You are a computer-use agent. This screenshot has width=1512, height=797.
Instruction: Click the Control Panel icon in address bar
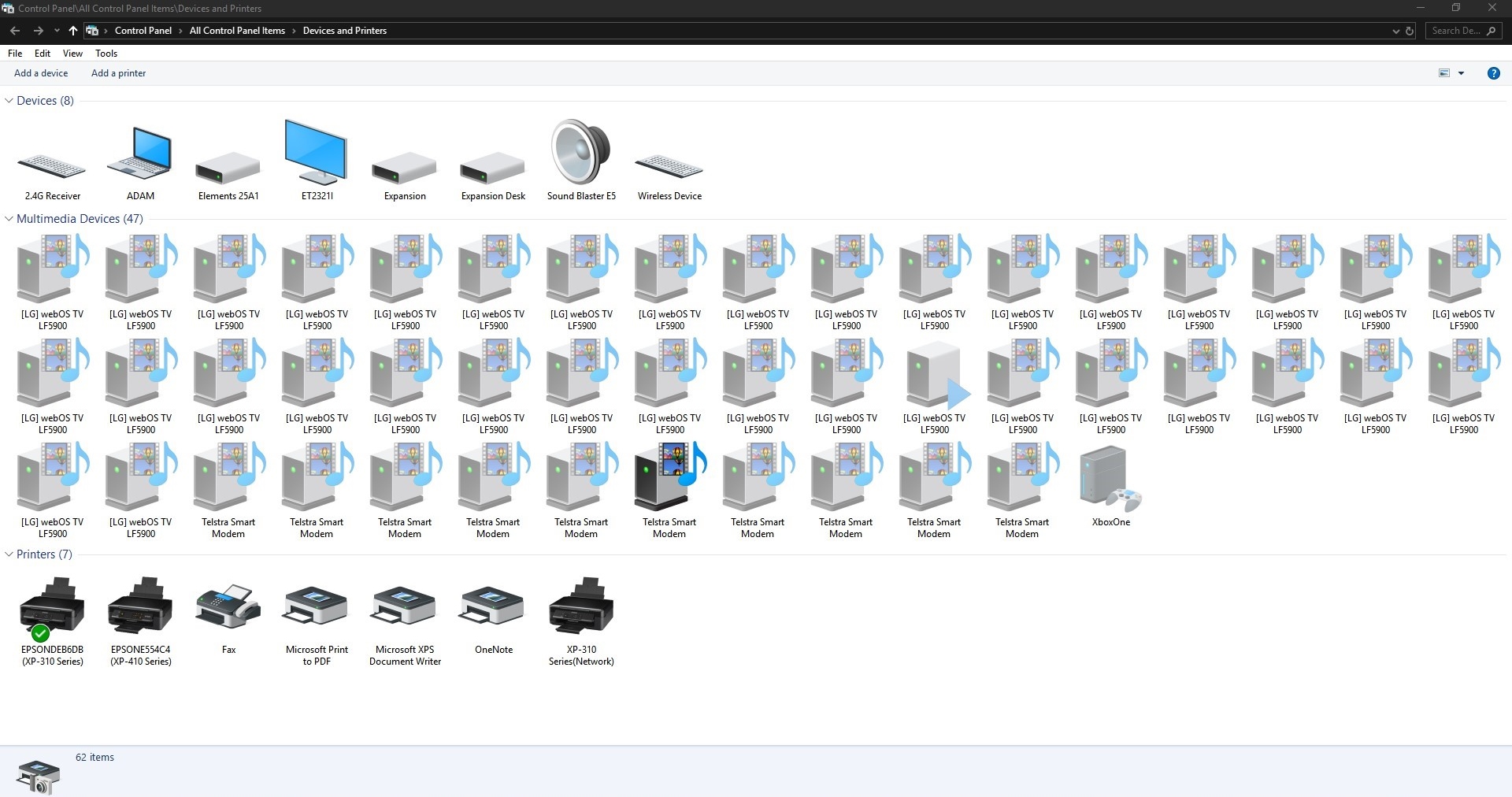[x=92, y=31]
